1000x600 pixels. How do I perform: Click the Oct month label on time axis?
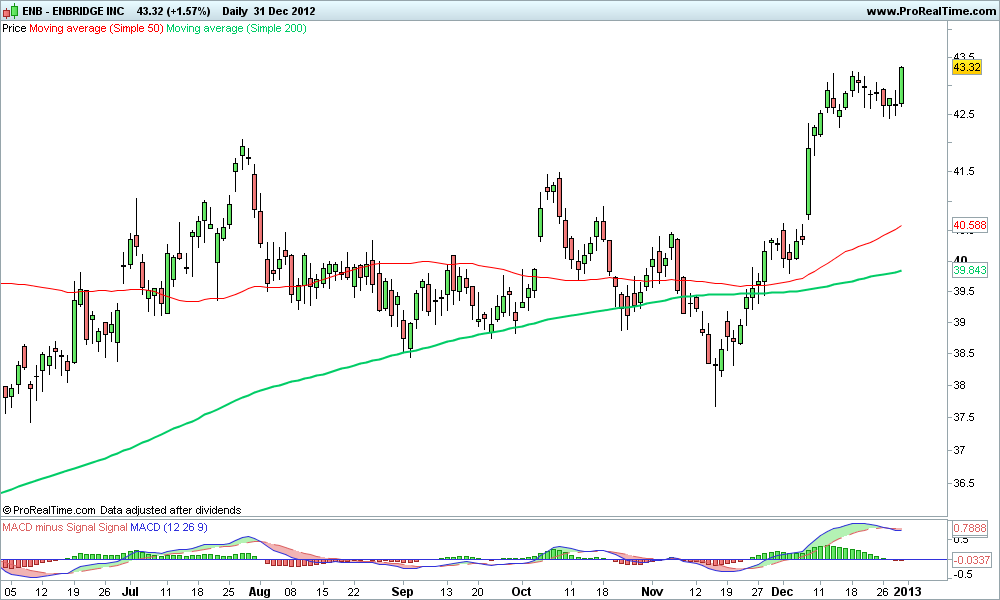point(521,591)
